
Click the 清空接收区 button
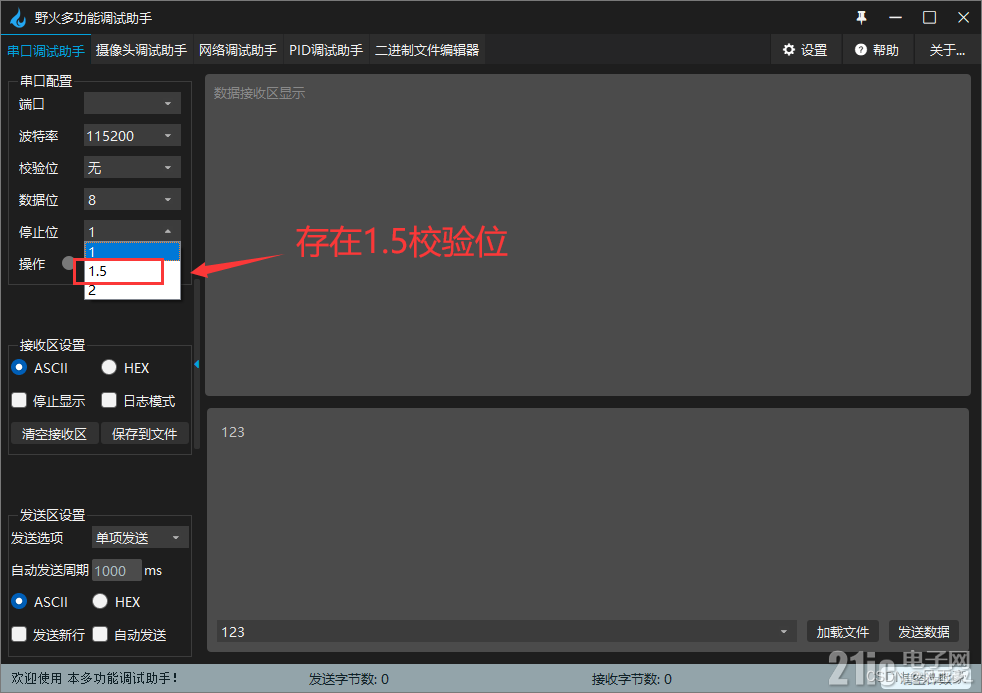54,433
